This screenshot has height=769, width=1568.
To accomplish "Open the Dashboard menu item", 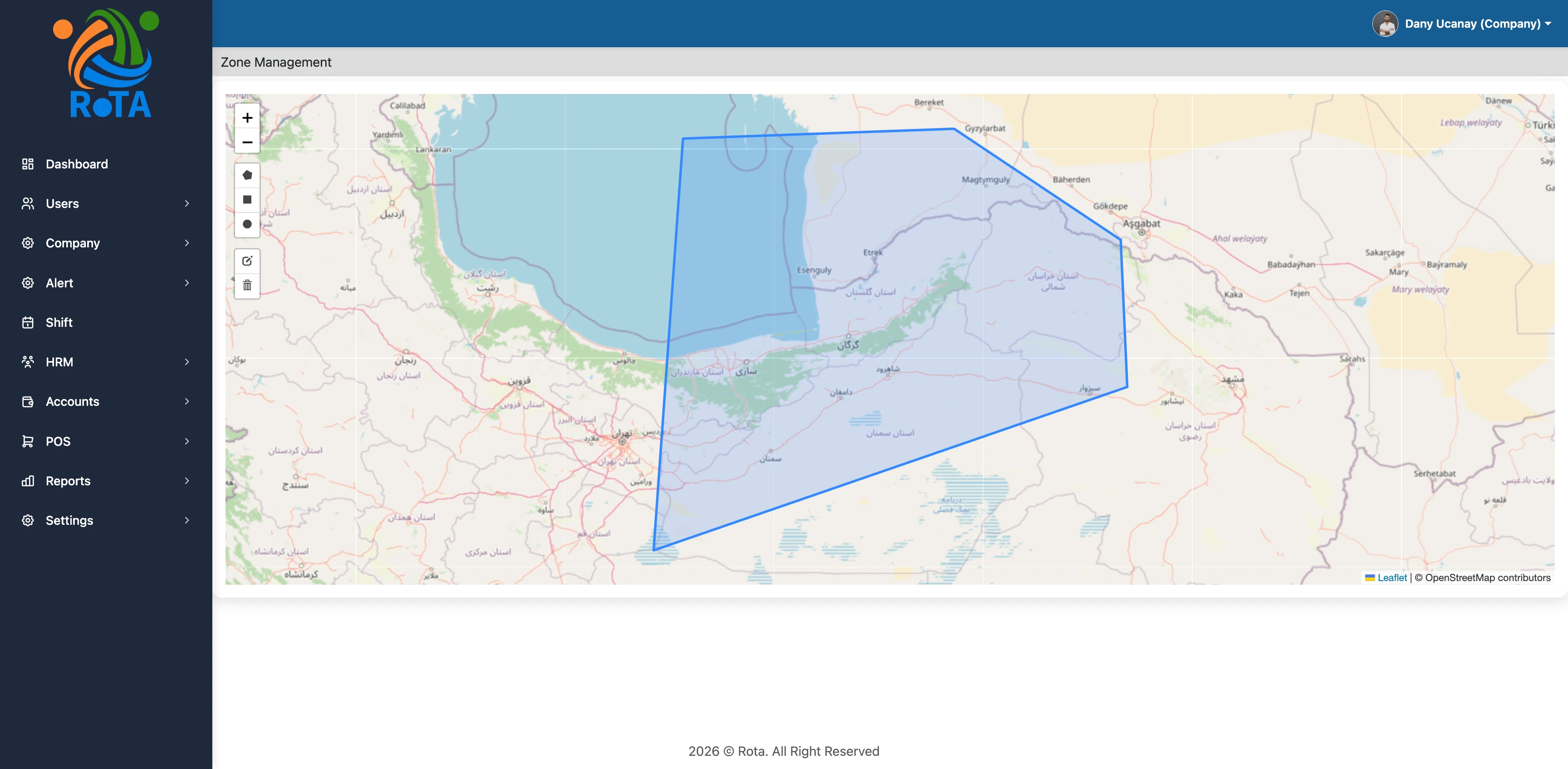I will 77,164.
